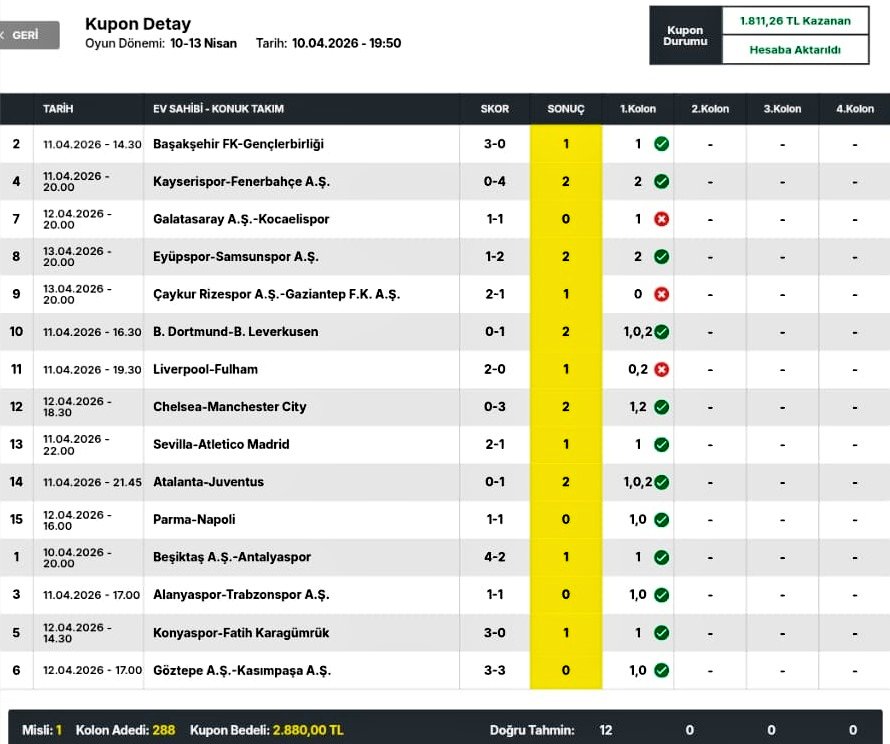Click the 3-3 score for Göztepe-Kasımpaşa

pyautogui.click(x=495, y=670)
